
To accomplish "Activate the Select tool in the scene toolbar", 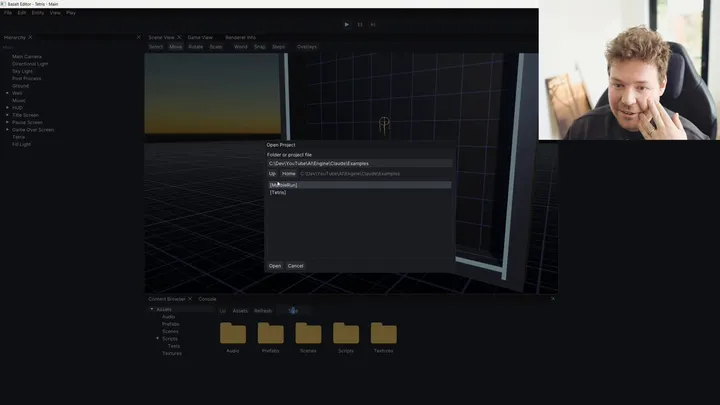I will click(156, 47).
